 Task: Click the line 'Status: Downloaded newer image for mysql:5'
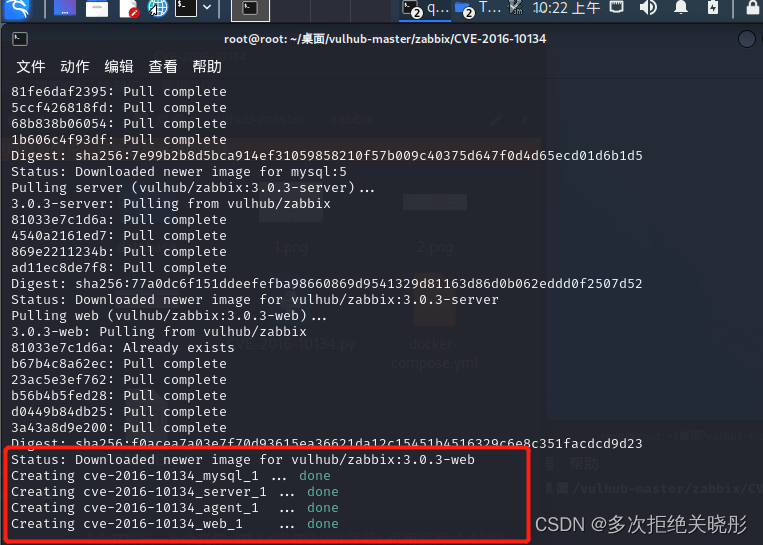coord(179,172)
